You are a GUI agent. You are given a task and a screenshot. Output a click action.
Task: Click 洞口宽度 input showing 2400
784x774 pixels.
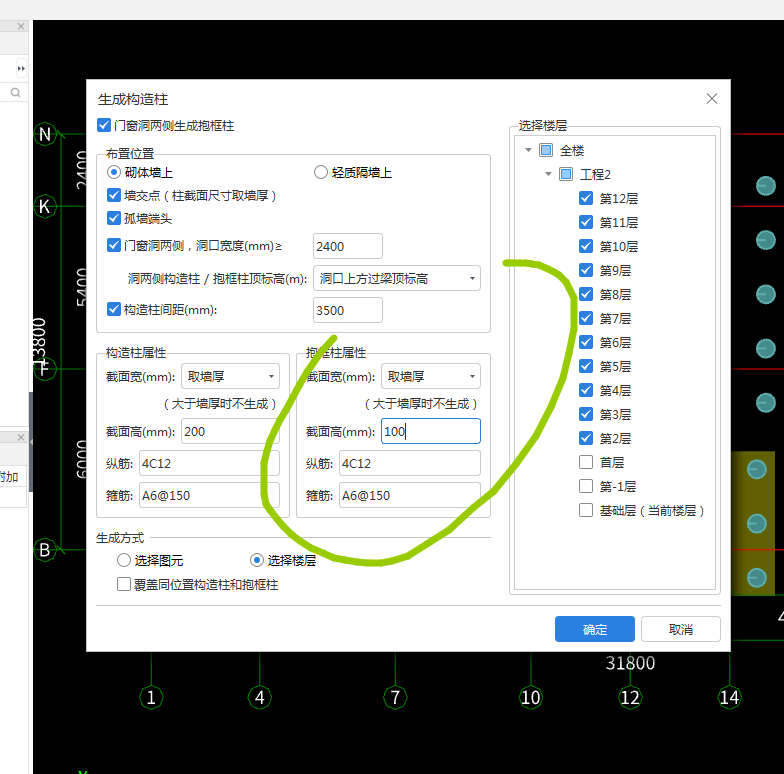click(x=348, y=246)
